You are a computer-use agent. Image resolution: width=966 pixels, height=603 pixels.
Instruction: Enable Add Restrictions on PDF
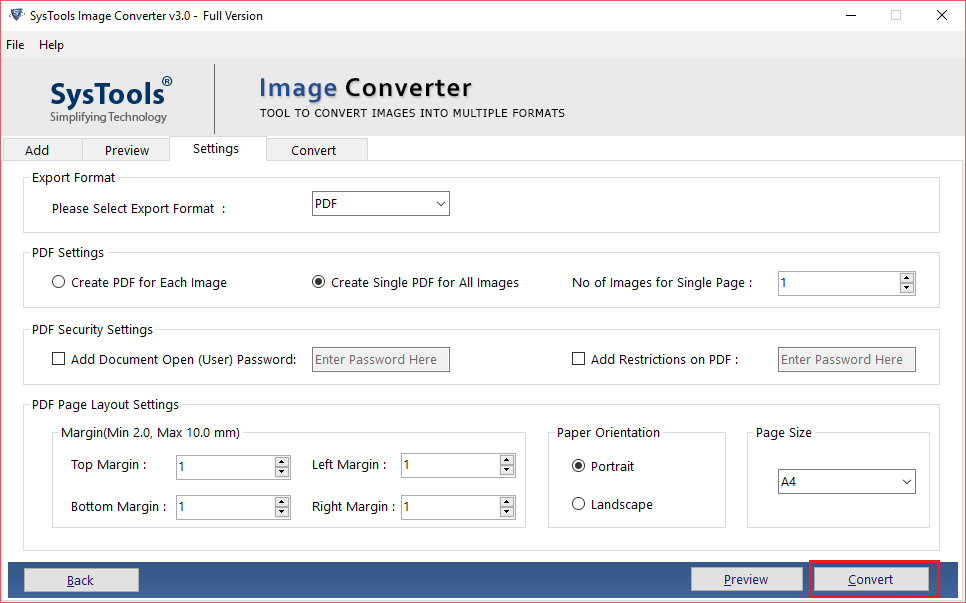pyautogui.click(x=577, y=358)
